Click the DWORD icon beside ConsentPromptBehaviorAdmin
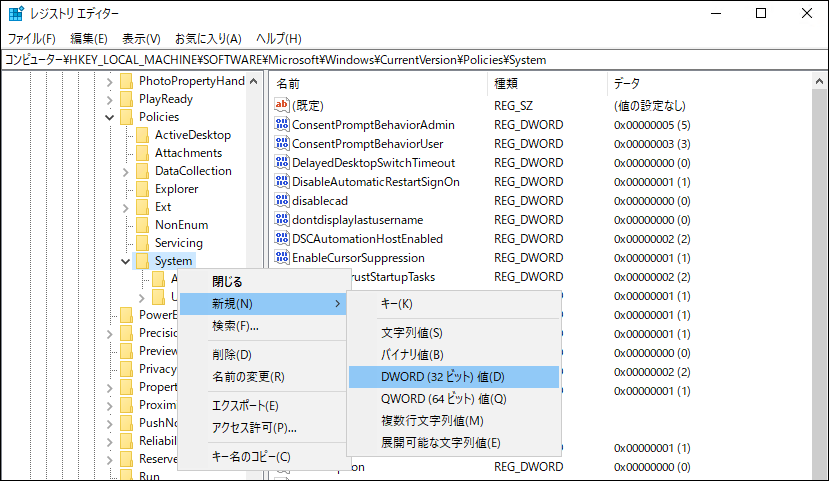The width and height of the screenshot is (829, 481). coord(281,125)
